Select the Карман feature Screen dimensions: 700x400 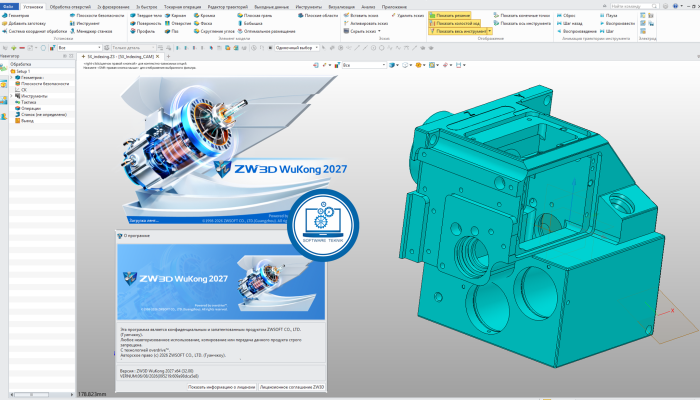[175, 15]
